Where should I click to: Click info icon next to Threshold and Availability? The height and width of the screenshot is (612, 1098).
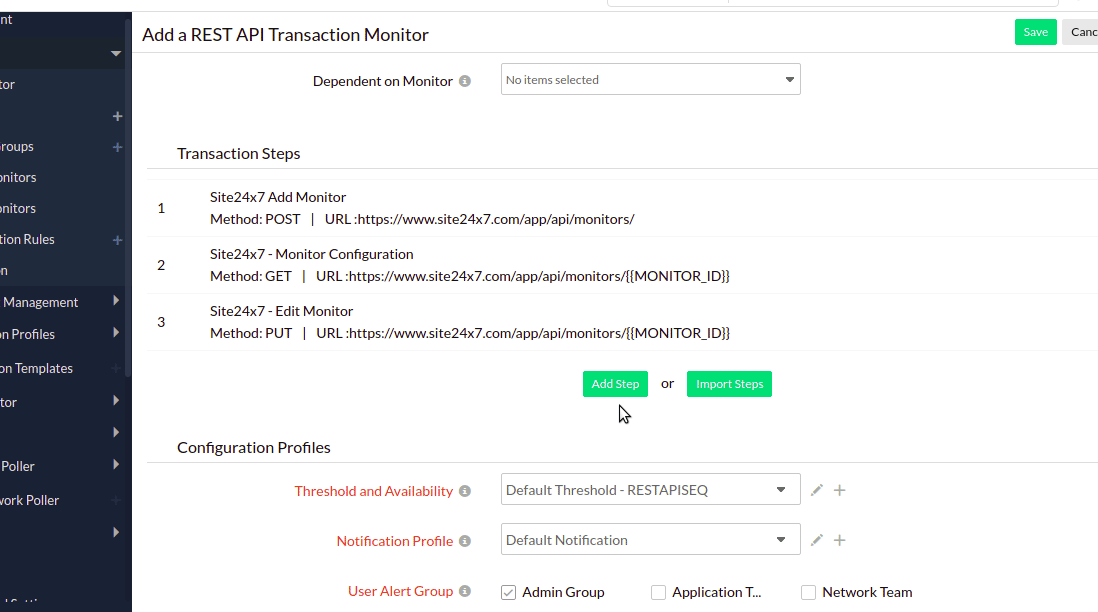point(464,491)
